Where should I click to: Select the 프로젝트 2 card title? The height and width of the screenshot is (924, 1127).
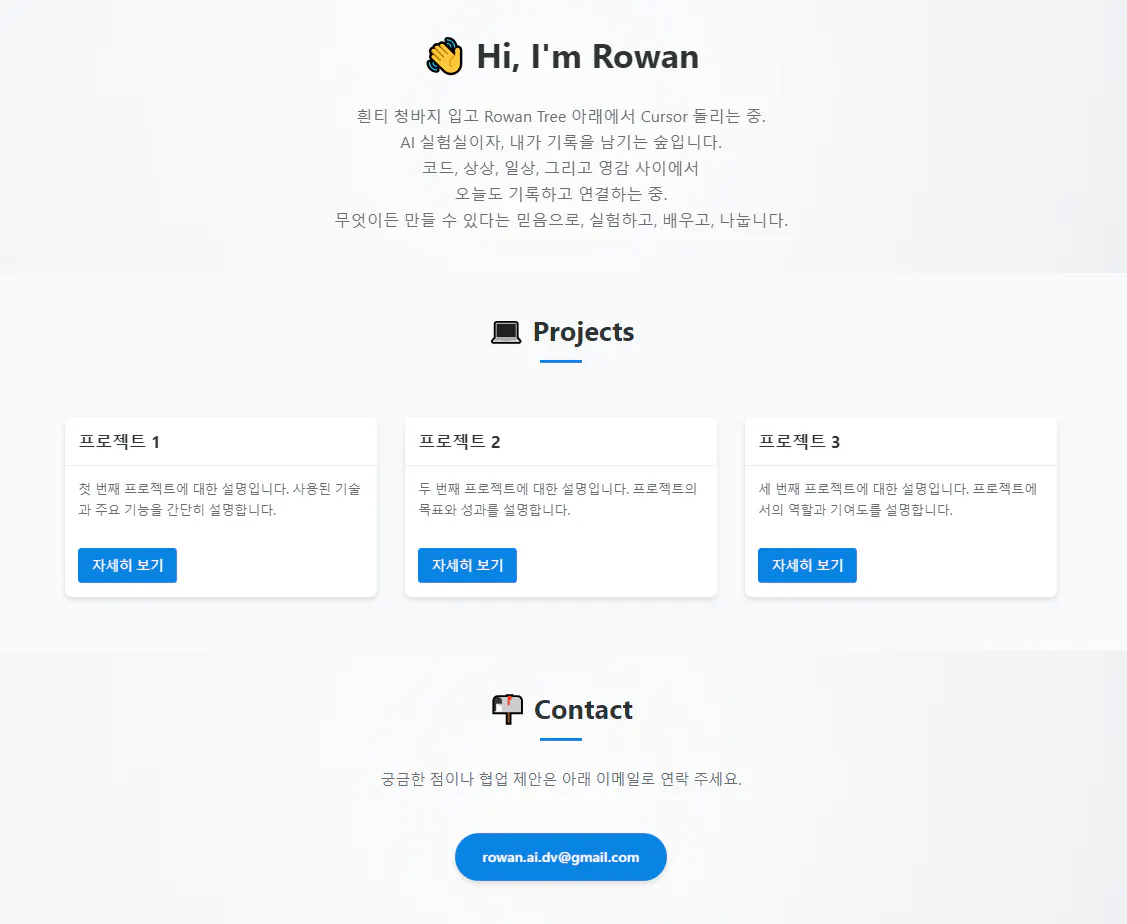coord(459,441)
